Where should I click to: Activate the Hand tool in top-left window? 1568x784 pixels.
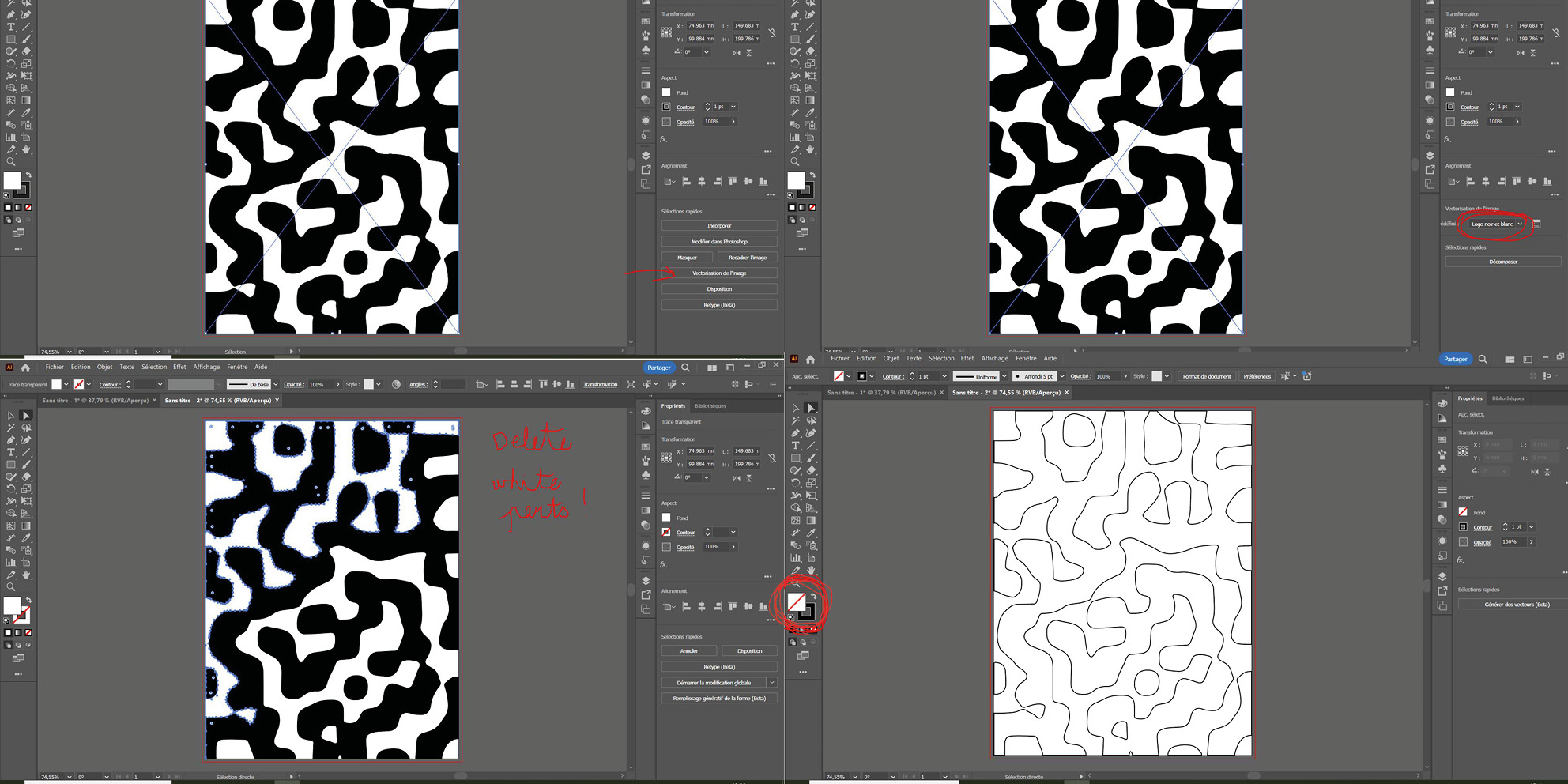click(x=26, y=149)
